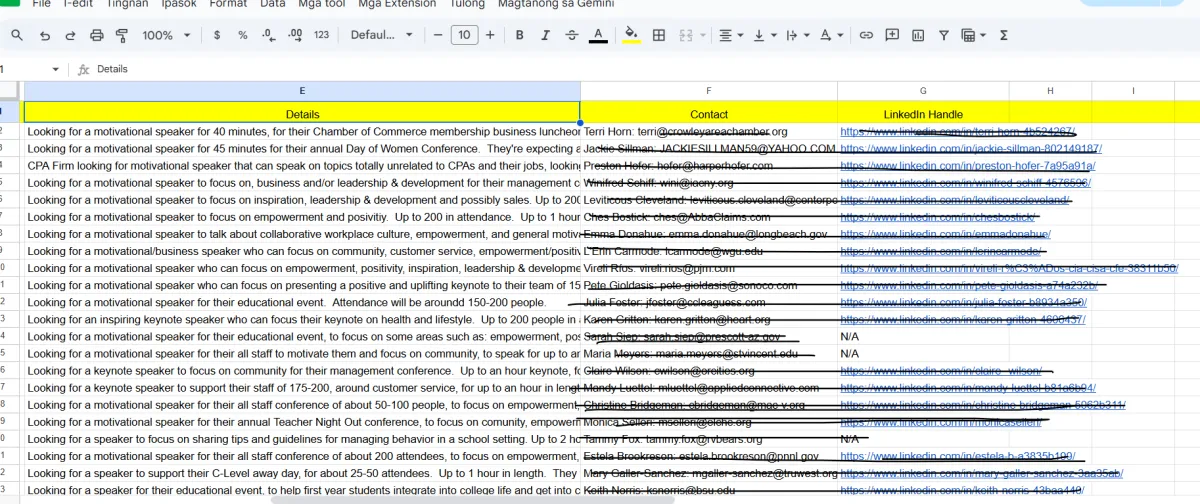
Task: Insert a link with the link icon
Action: click(x=866, y=35)
